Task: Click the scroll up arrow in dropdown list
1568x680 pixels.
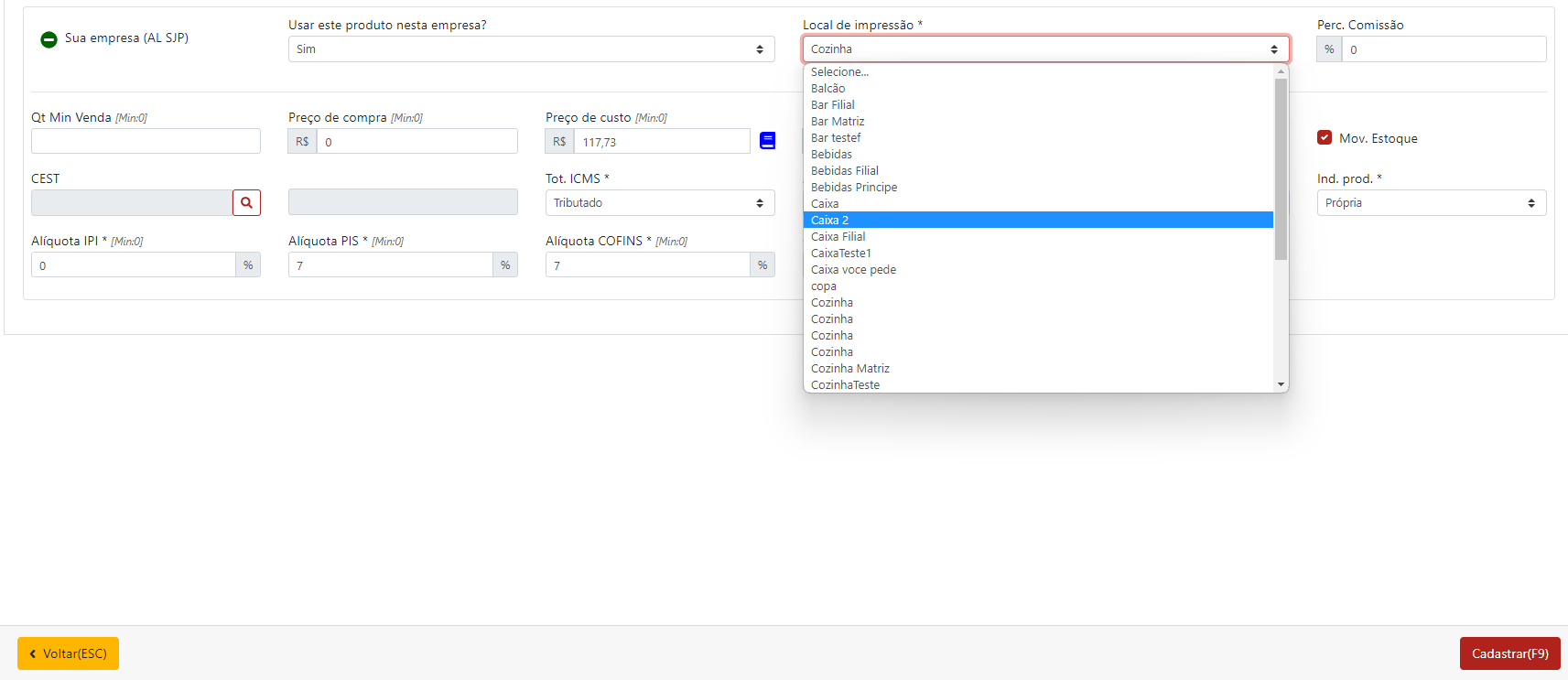Action: point(1281,71)
